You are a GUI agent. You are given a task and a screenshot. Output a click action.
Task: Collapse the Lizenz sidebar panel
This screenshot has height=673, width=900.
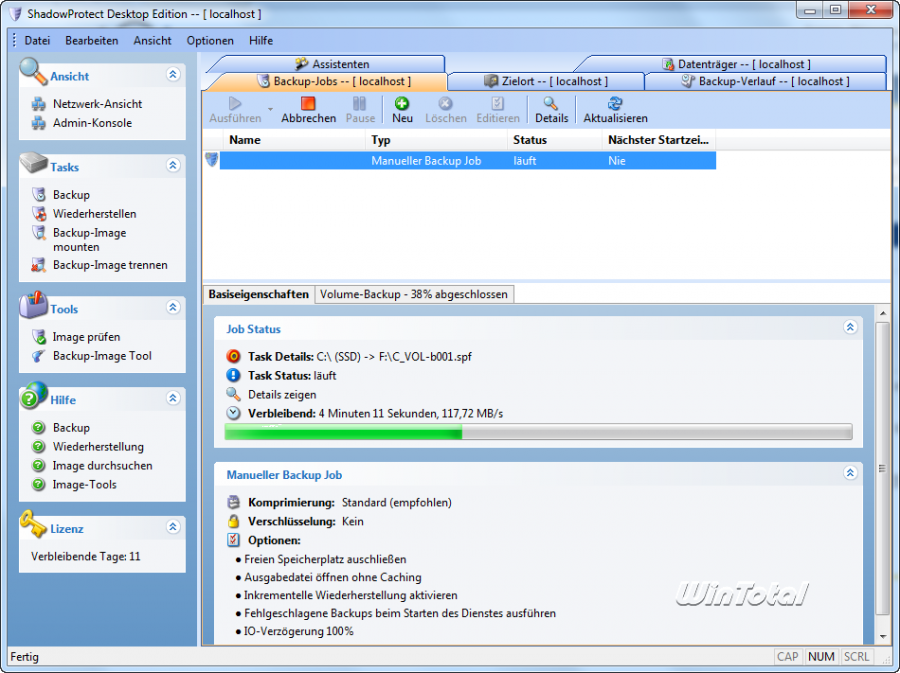coord(173,527)
